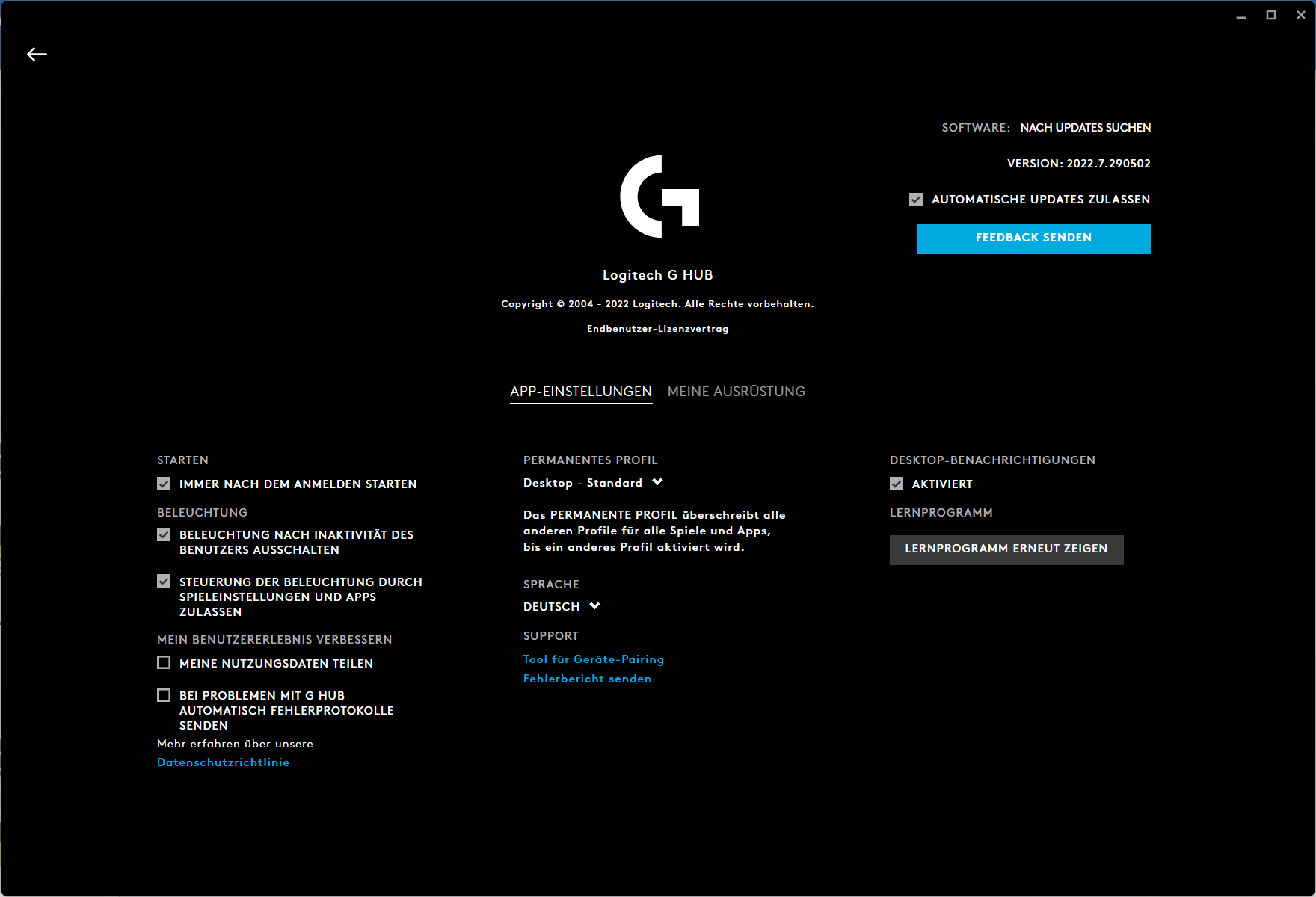Screen dimensions: 1316x897
Task: Open the Tool für Geräte-Pairing link
Action: 594,659
